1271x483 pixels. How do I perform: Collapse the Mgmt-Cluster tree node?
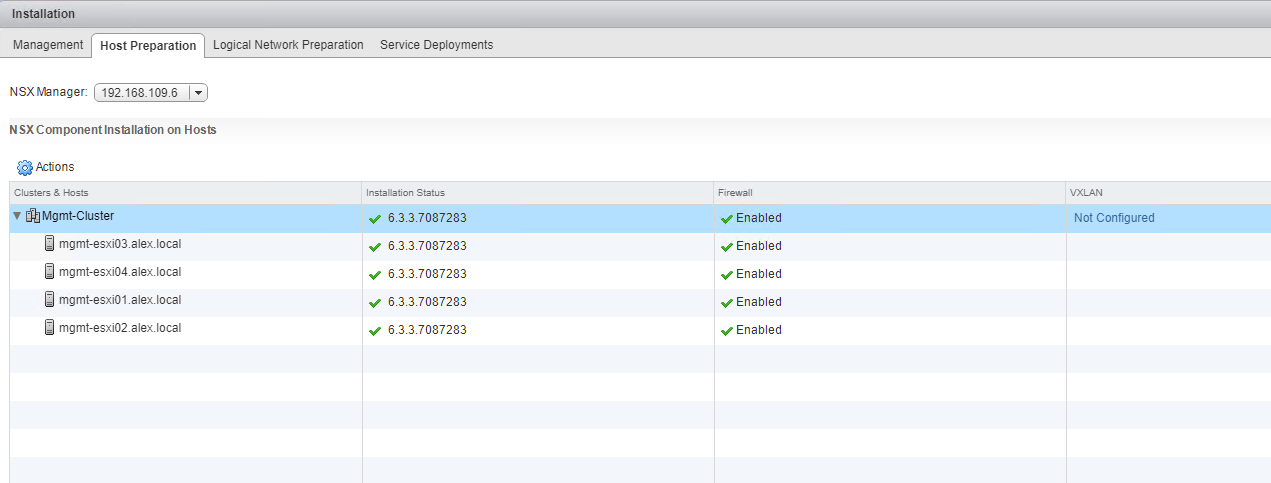click(17, 216)
